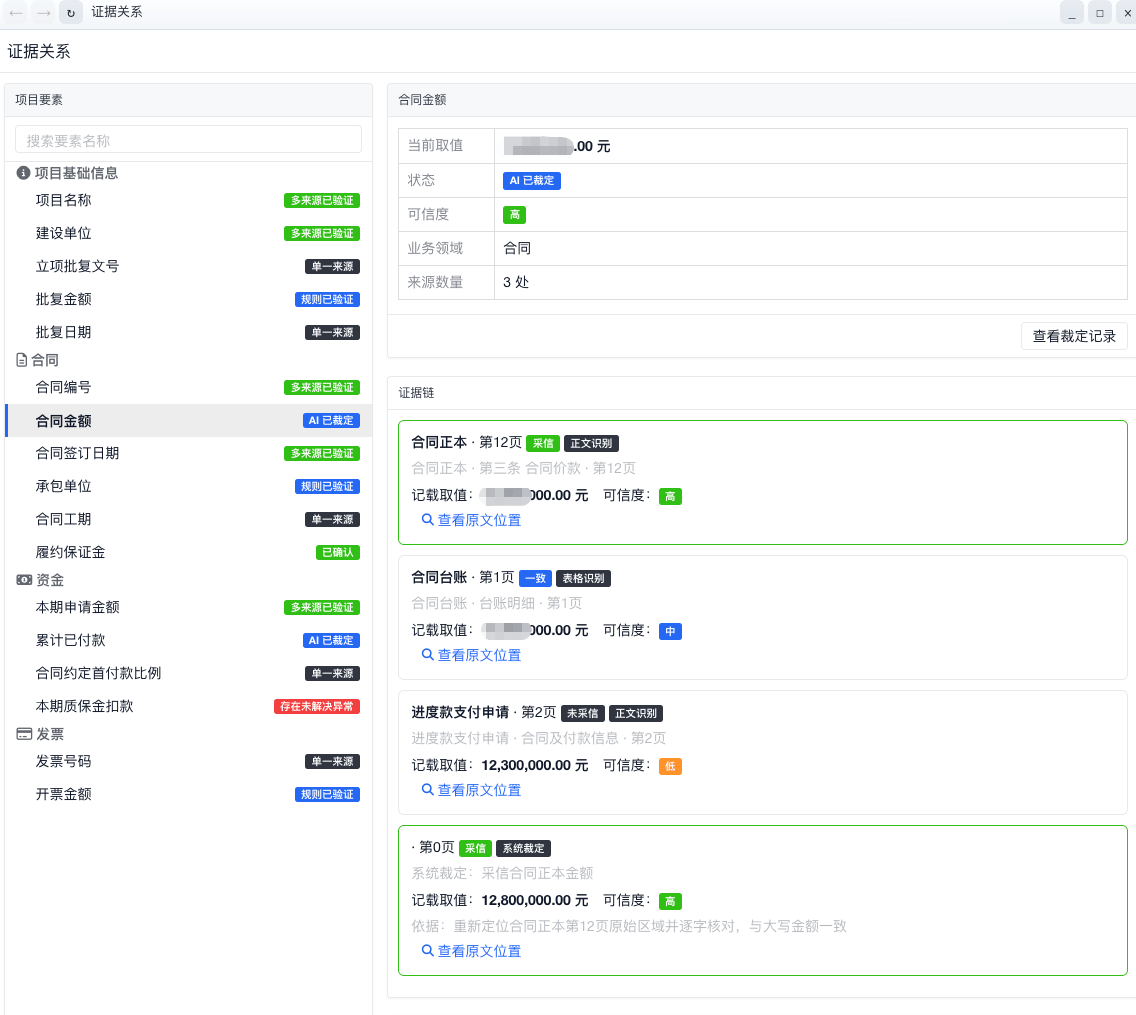Click the 存在未解决异常 red badge
The width and height of the screenshot is (1136, 1015).
317,706
